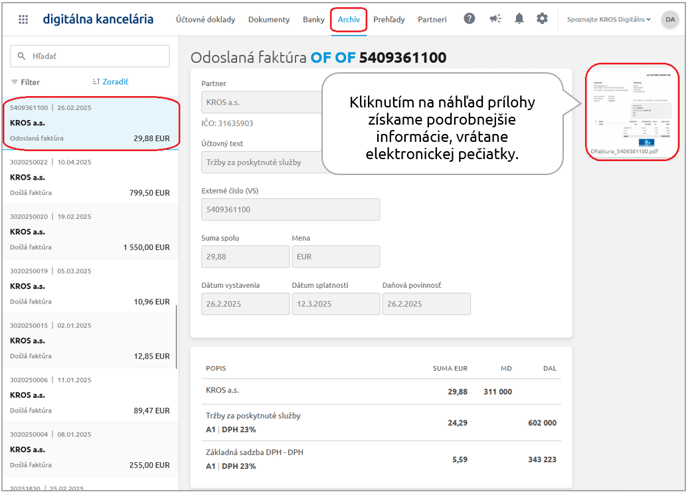Click the 311 000 MD account value
The height and width of the screenshot is (492, 688).
click(x=498, y=391)
